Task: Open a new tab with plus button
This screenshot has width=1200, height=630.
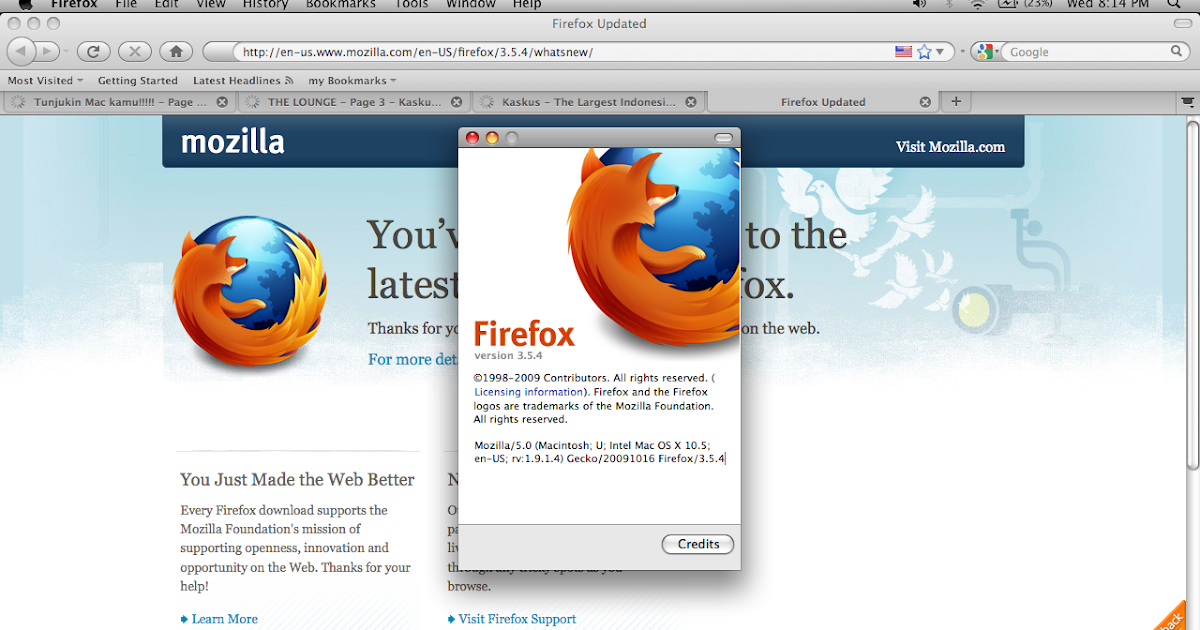Action: [956, 101]
